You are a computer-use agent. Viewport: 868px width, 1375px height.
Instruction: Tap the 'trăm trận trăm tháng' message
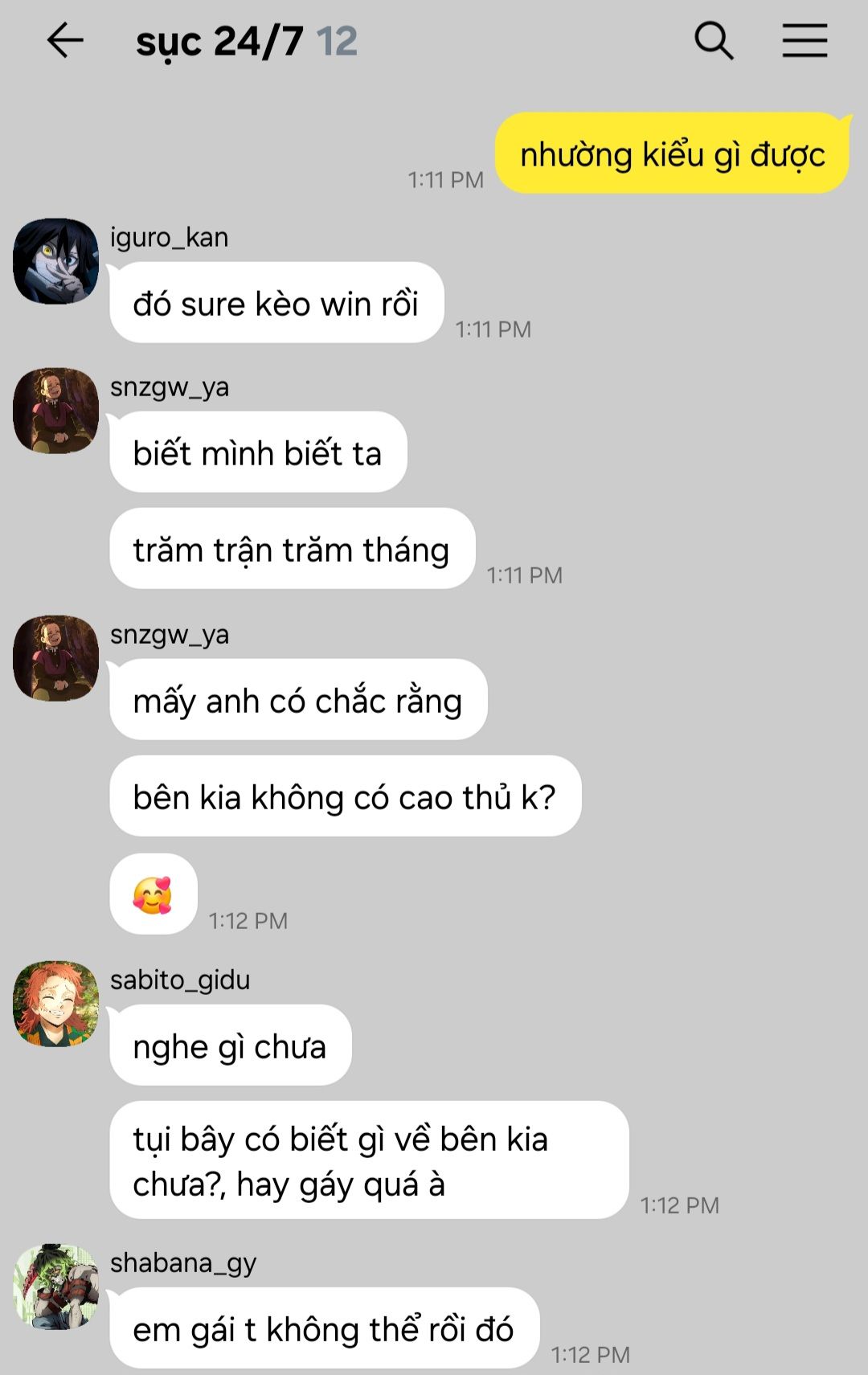292,549
